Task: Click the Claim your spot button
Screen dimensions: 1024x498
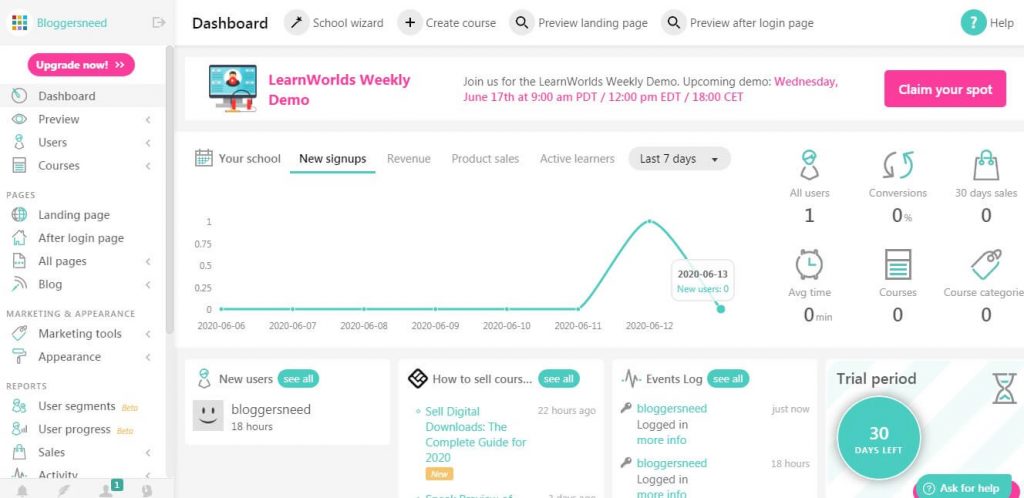Action: pyautogui.click(x=945, y=89)
